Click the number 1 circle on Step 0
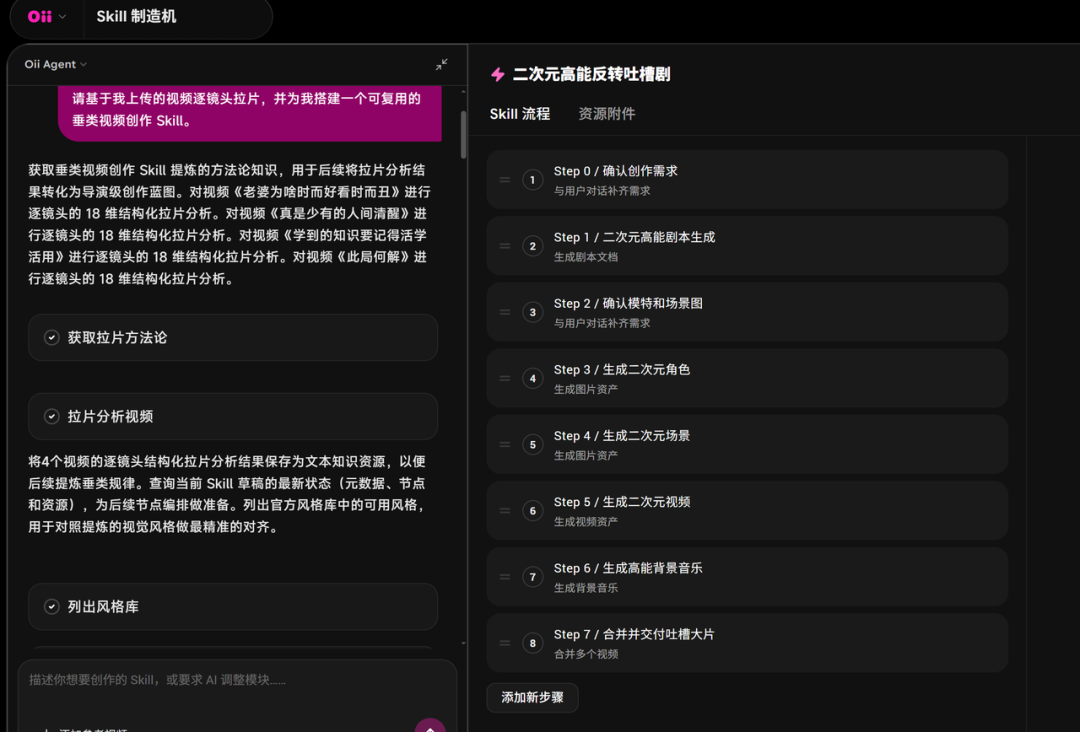Viewport: 1080px width, 732px height. (532, 180)
